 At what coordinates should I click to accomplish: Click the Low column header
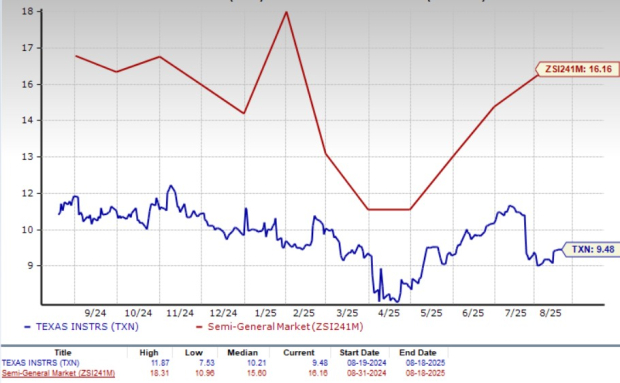click(x=193, y=353)
